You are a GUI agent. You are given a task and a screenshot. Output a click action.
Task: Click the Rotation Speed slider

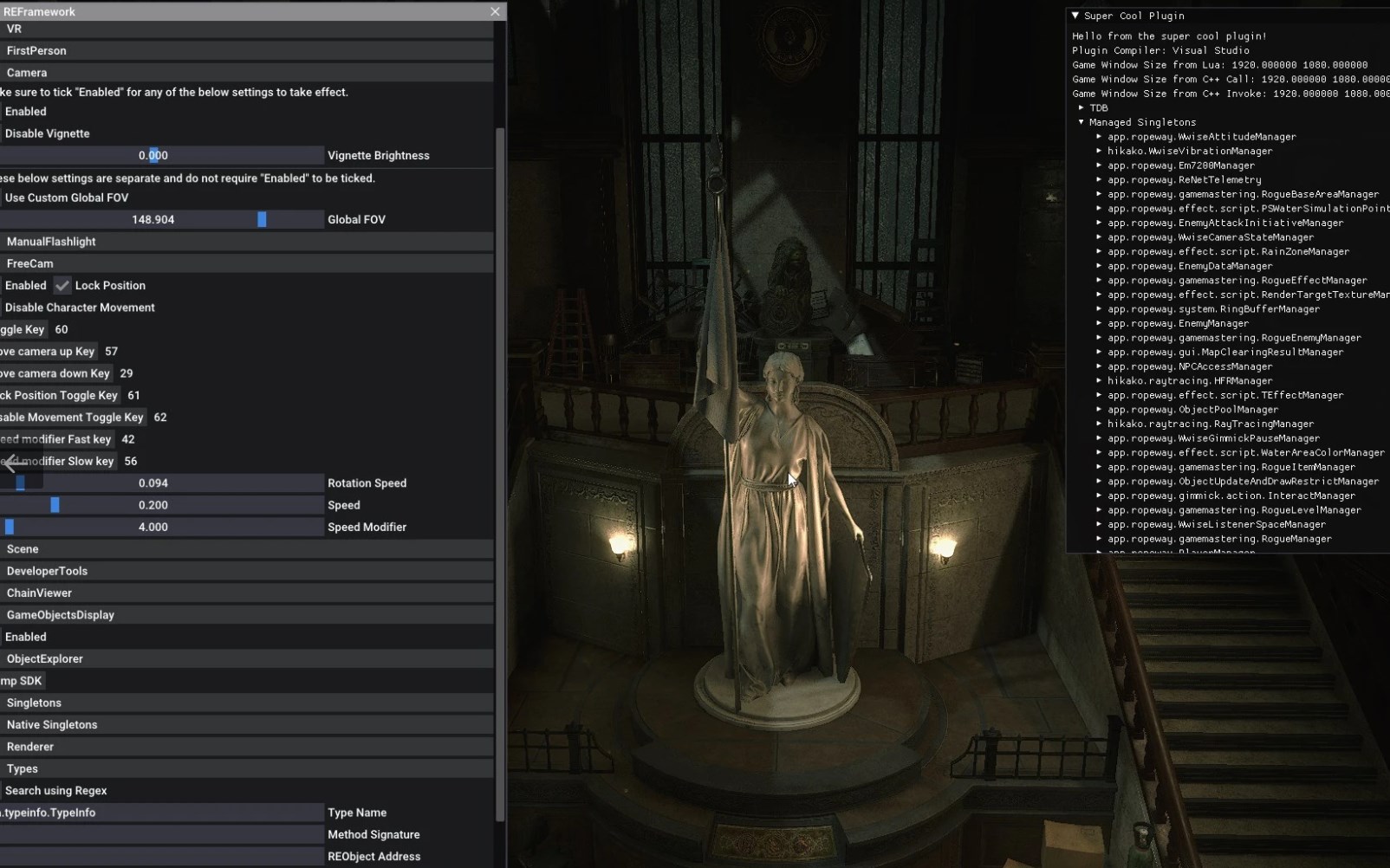point(161,483)
